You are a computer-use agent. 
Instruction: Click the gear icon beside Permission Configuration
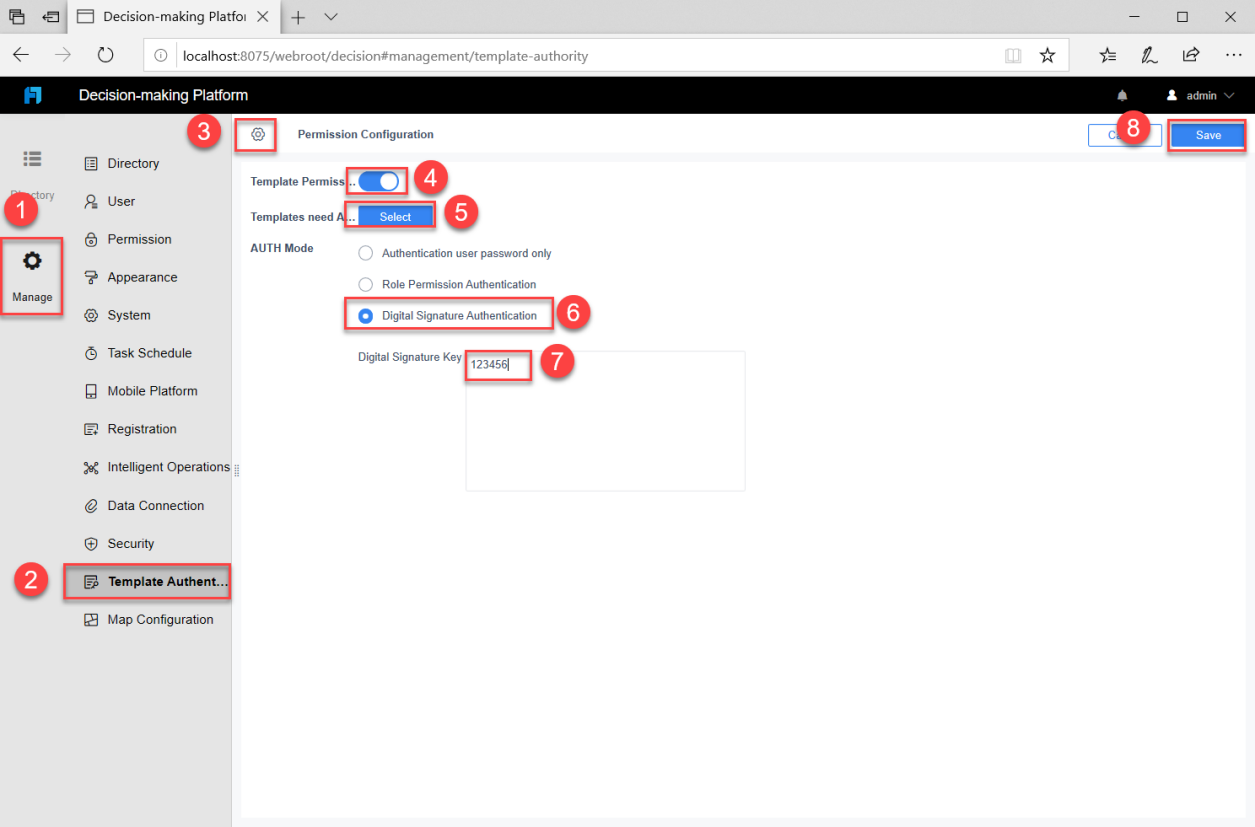pyautogui.click(x=257, y=134)
